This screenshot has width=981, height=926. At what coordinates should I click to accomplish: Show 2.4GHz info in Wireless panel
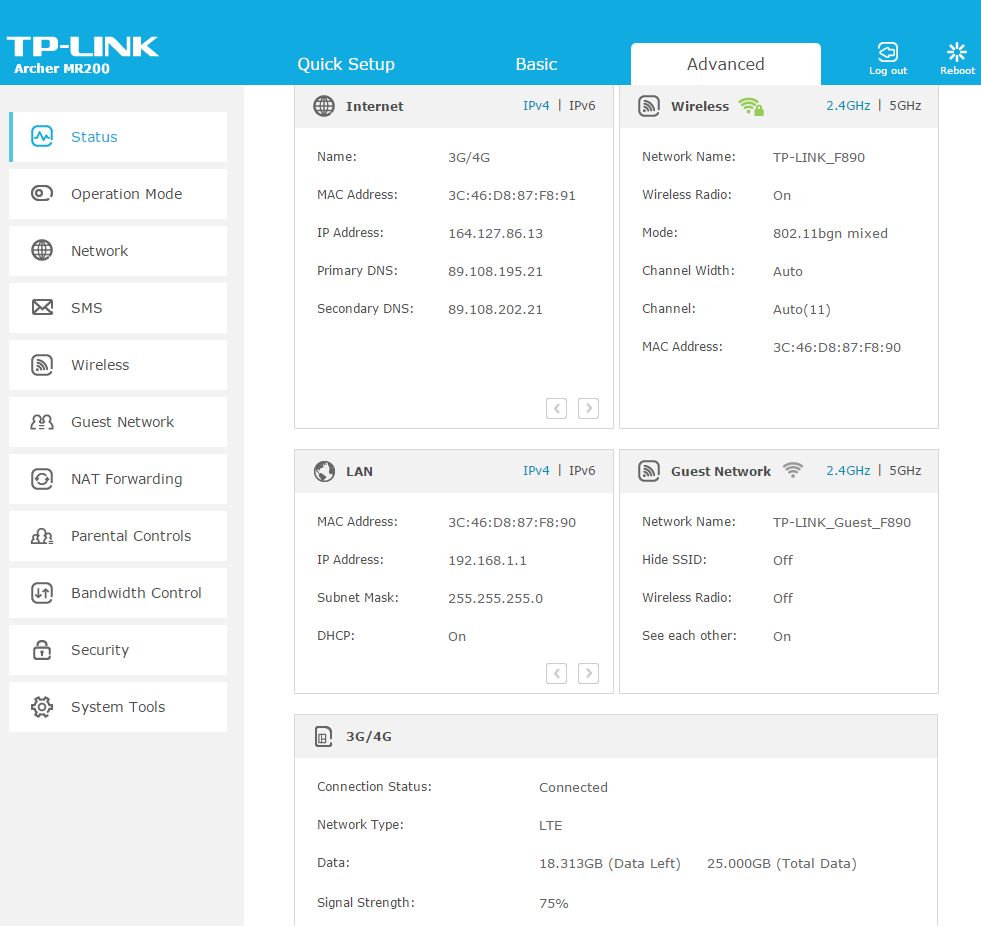[x=848, y=106]
